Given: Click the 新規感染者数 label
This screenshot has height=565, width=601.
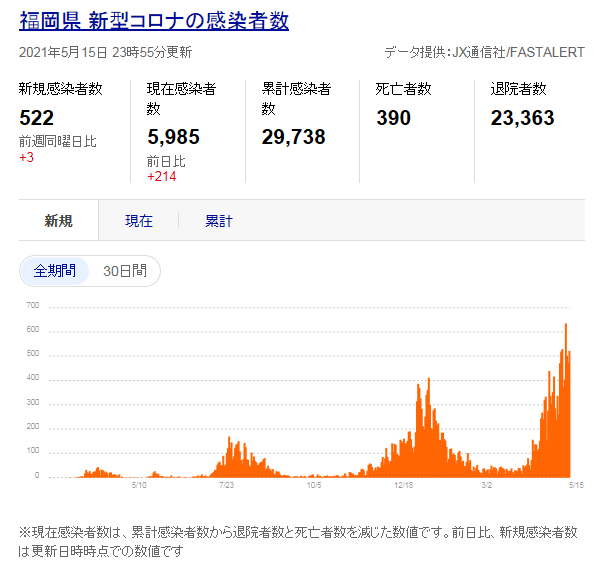Looking at the screenshot, I should [61, 89].
